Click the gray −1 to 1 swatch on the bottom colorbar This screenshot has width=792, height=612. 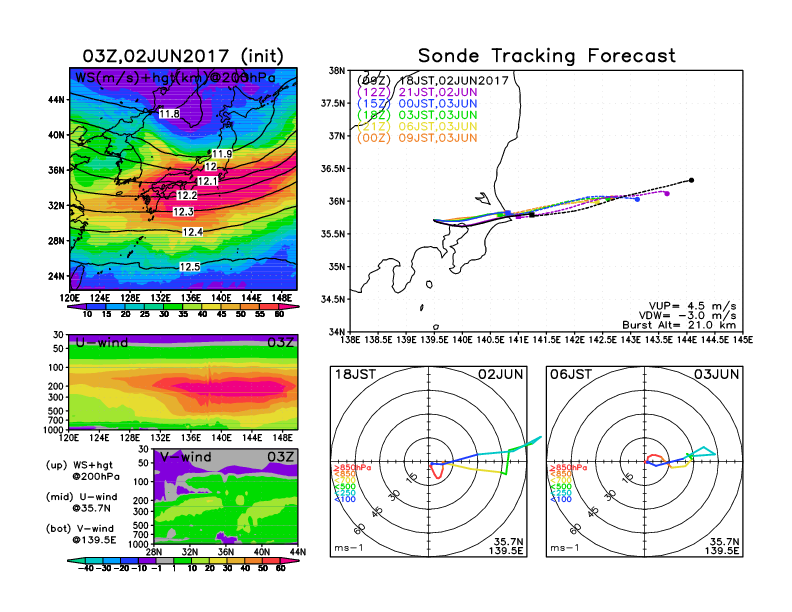[164, 561]
